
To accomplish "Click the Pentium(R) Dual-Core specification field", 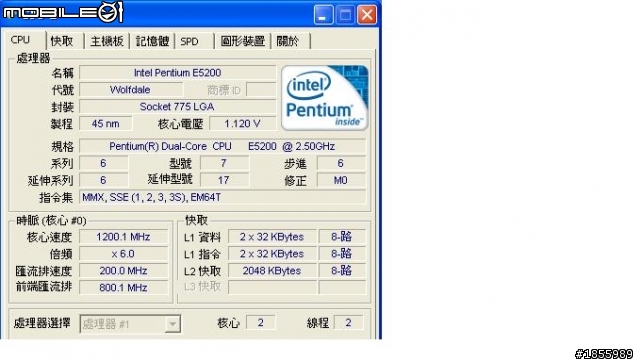I will coord(222,146).
